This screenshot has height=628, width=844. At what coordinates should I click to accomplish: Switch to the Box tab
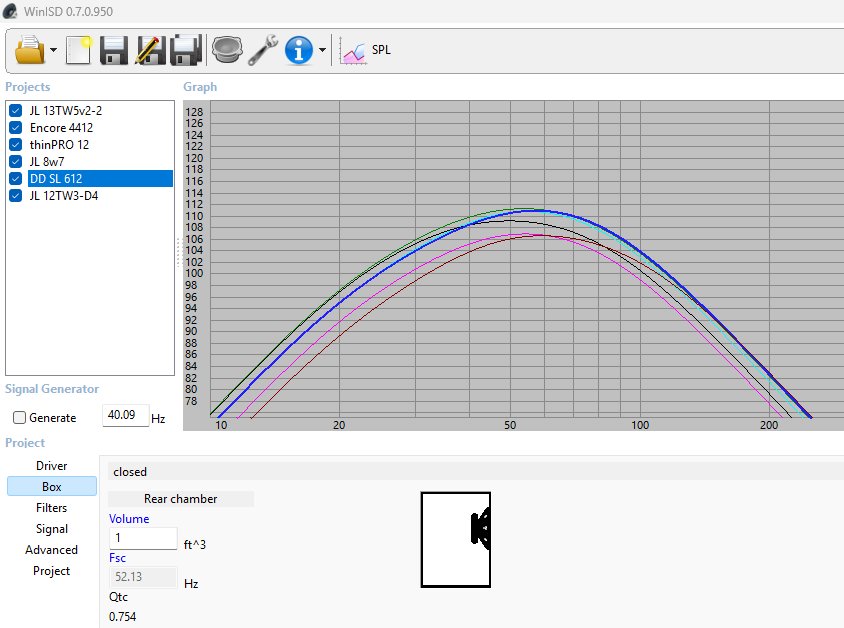pyautogui.click(x=52, y=486)
